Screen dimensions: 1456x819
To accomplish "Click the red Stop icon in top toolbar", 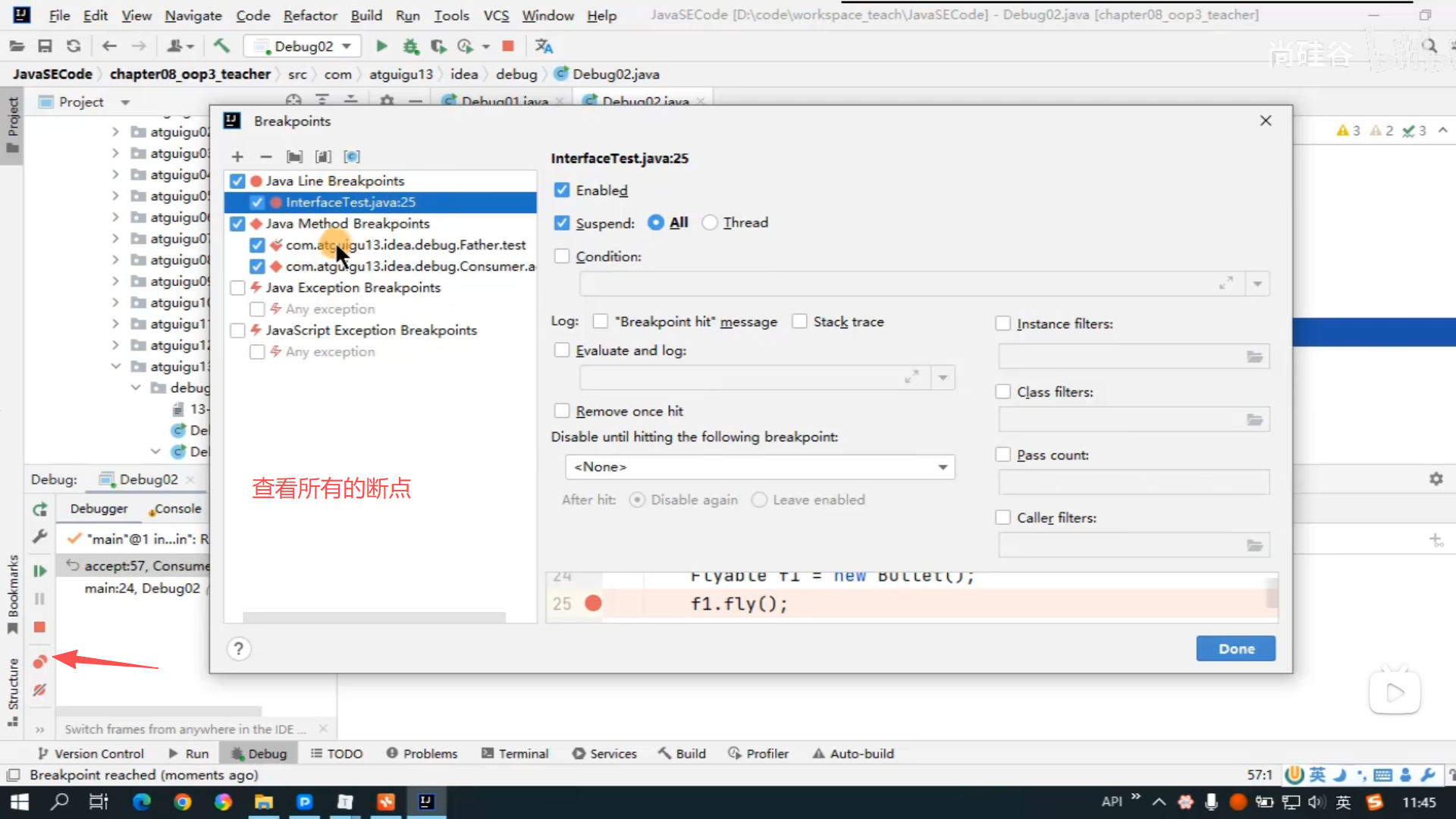I will tap(508, 46).
